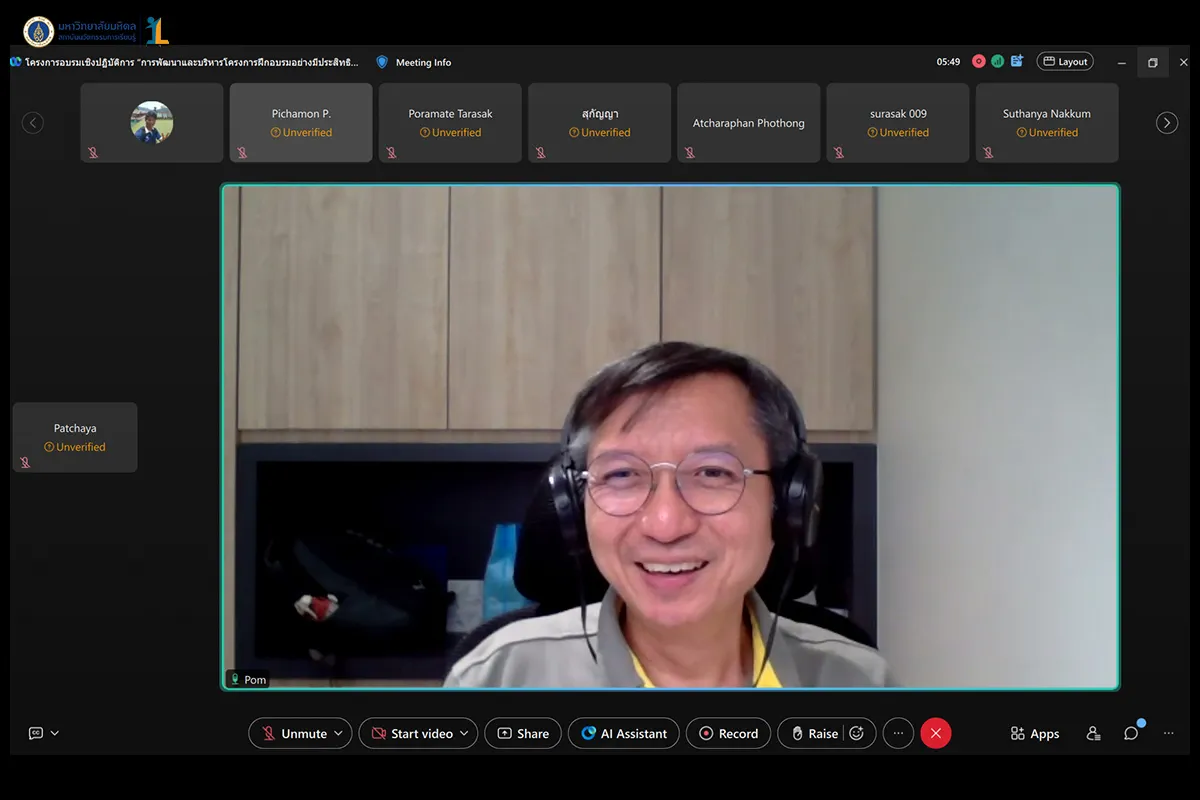Click the red recording indicator icon

[979, 61]
